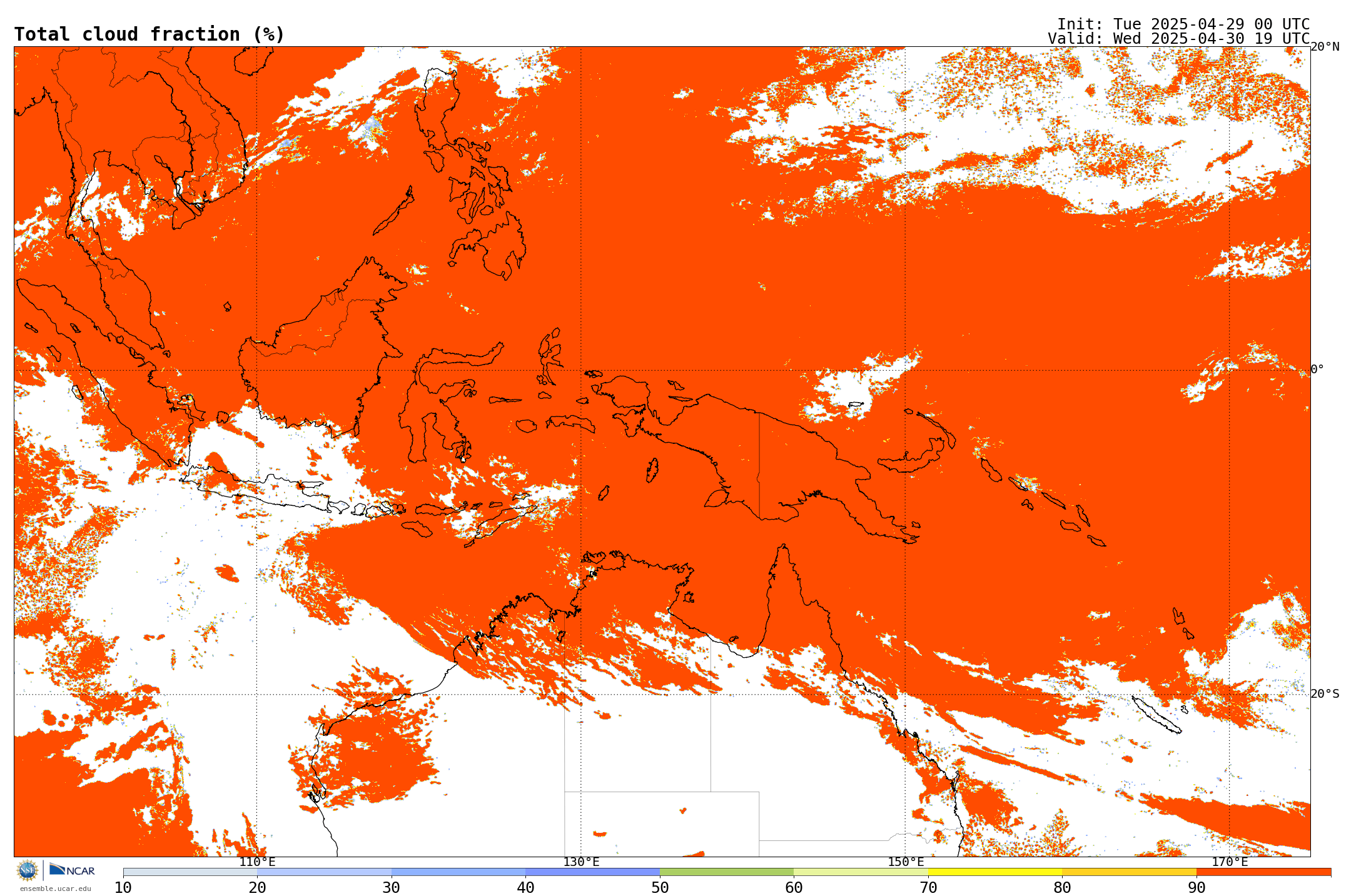Click the 'Valid: Wed 2025-04-30 19 UTC' text
Viewport: 1351px width, 896px height.
(1178, 39)
